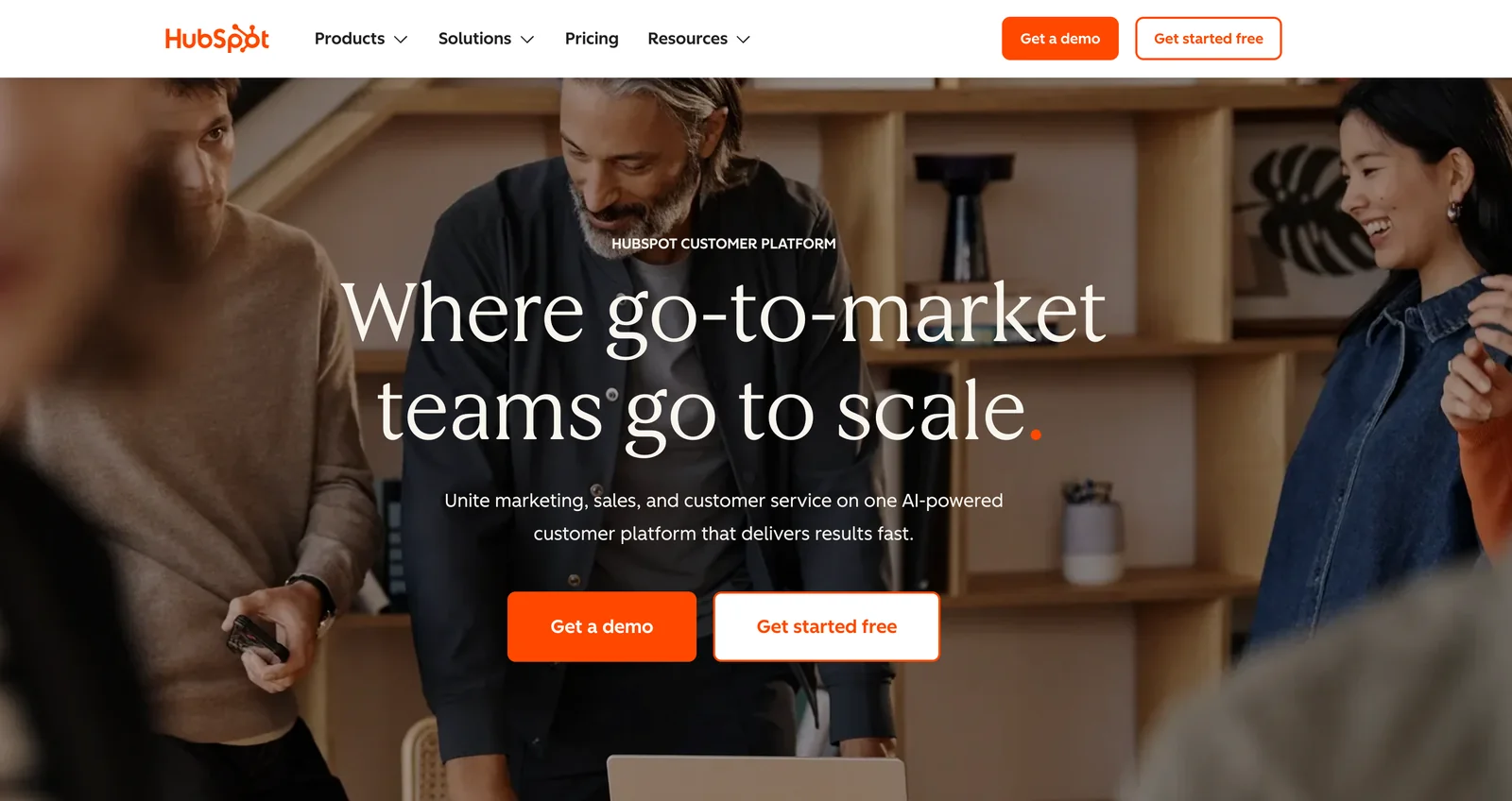Expand the chevron next to Resources
The height and width of the screenshot is (801, 1512).
pos(743,40)
